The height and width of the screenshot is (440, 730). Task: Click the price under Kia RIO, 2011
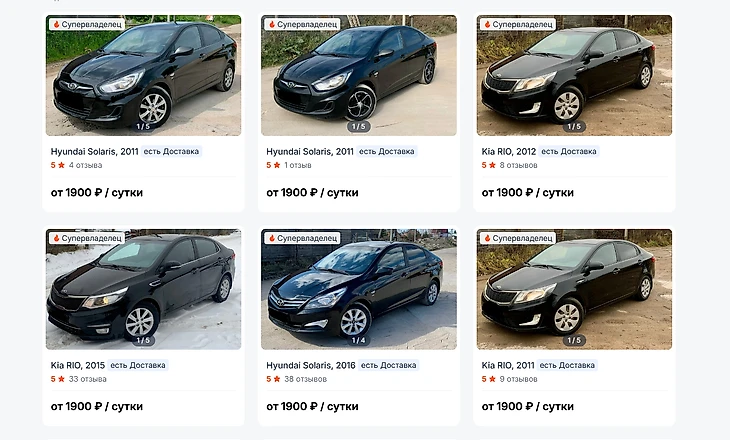pos(528,407)
